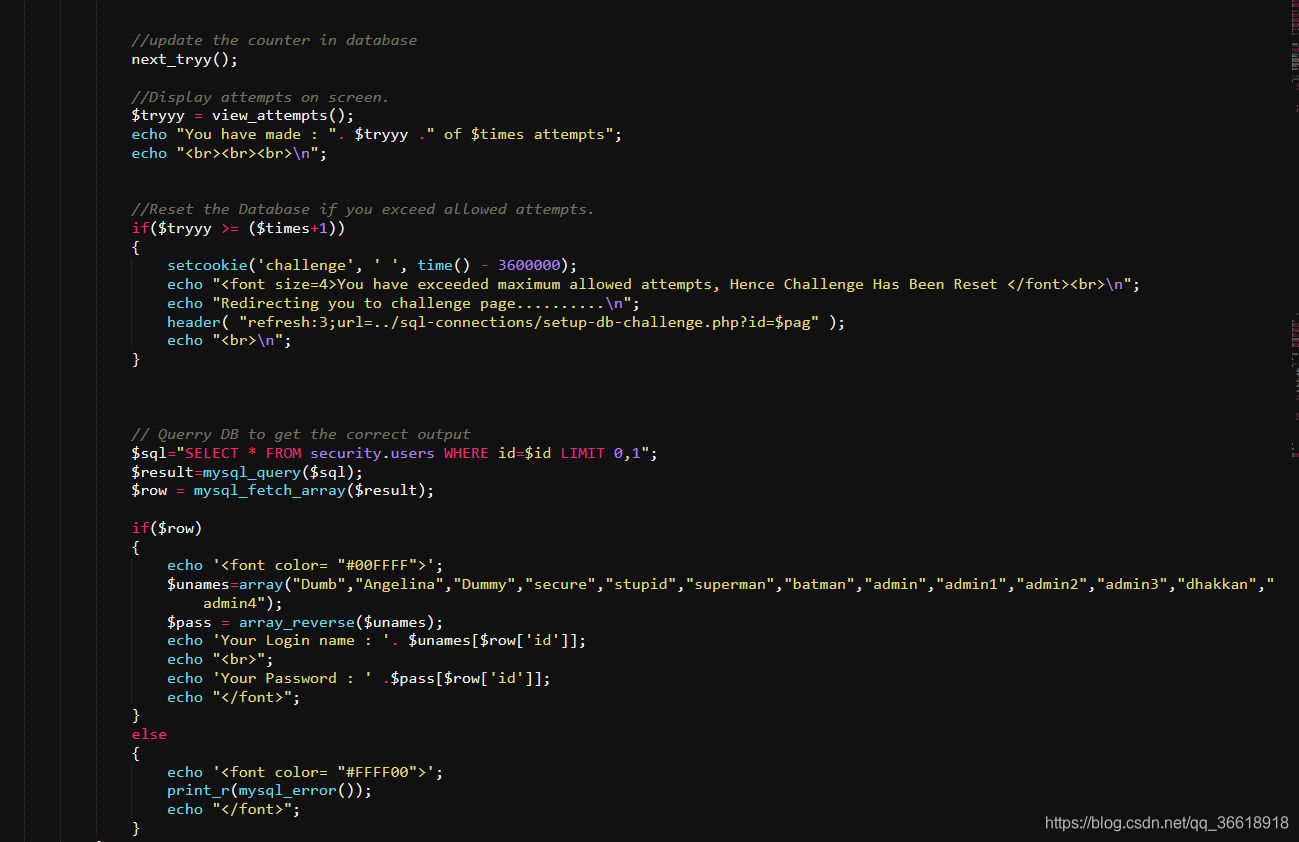The height and width of the screenshot is (842, 1299).
Task: Click the 'if($tryyy >= ($times+1))' condition
Action: (x=238, y=228)
